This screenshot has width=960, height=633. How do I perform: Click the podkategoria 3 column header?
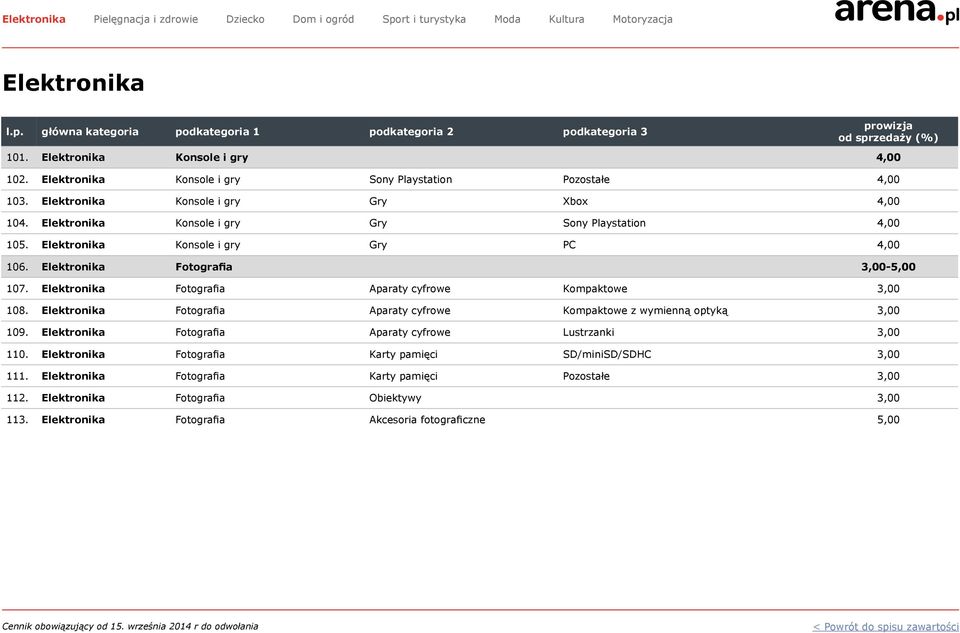(605, 132)
